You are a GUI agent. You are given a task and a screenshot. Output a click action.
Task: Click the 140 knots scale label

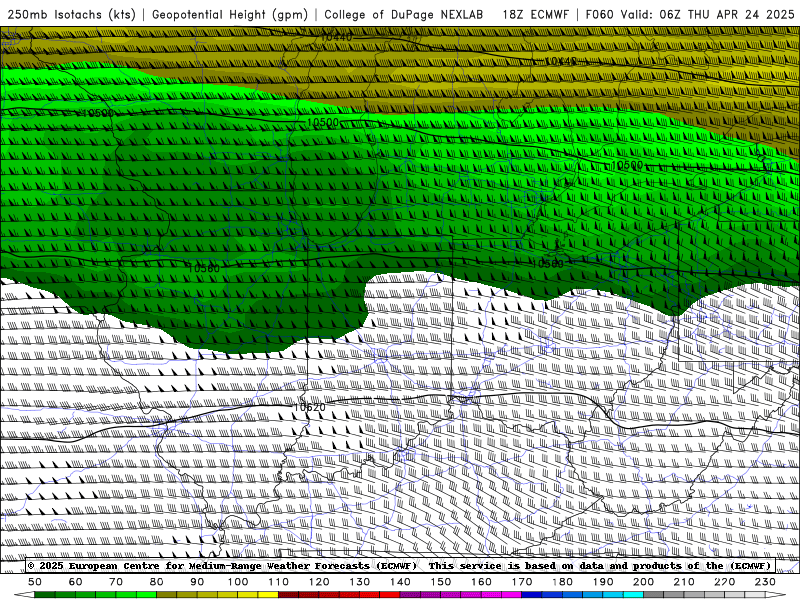click(400, 582)
